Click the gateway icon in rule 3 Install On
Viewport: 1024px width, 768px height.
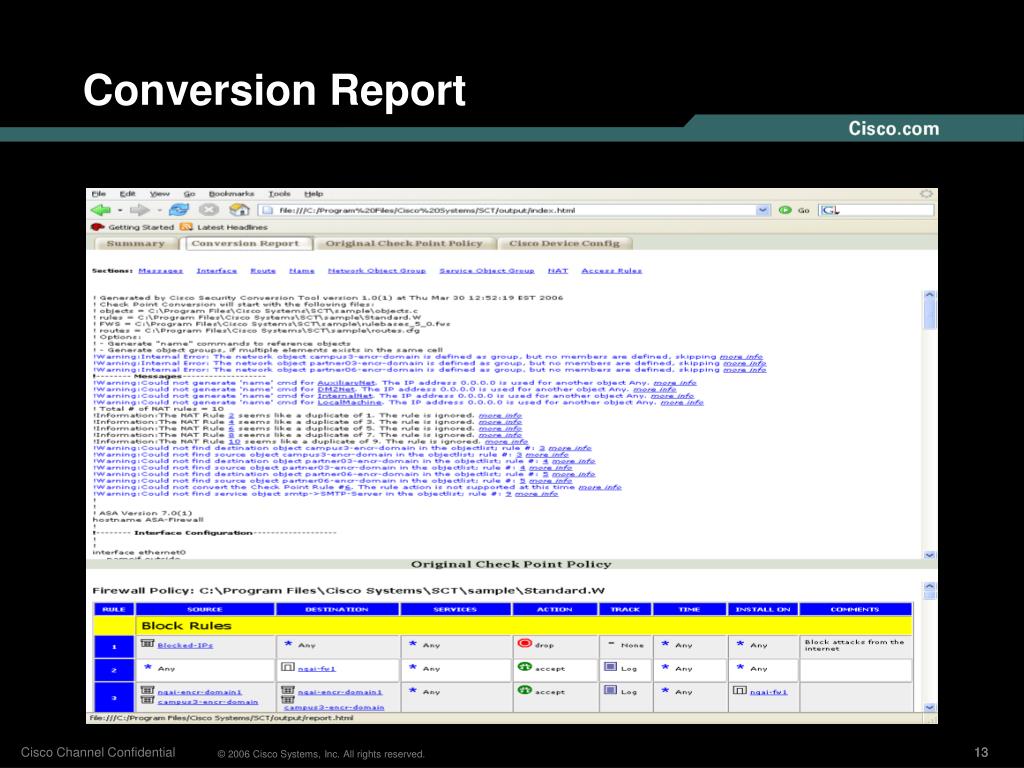[739, 690]
